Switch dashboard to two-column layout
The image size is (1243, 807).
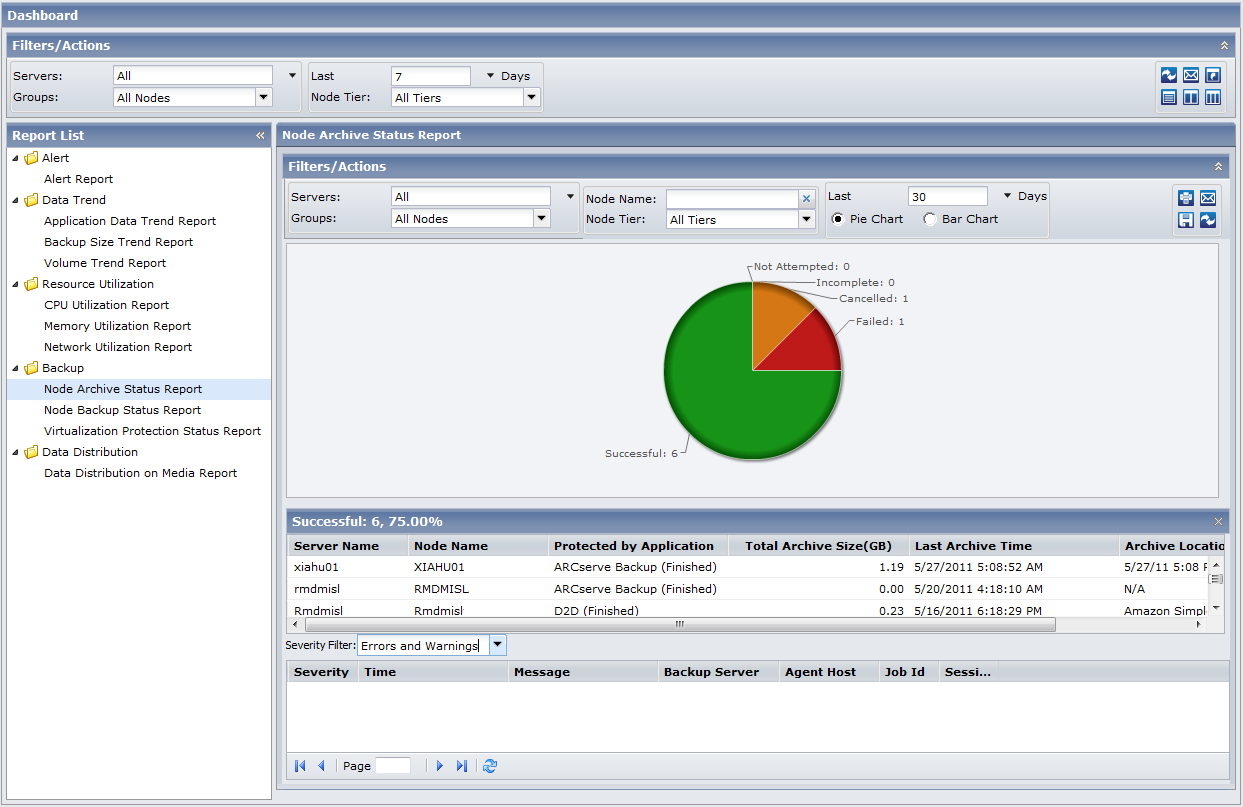tap(1191, 97)
